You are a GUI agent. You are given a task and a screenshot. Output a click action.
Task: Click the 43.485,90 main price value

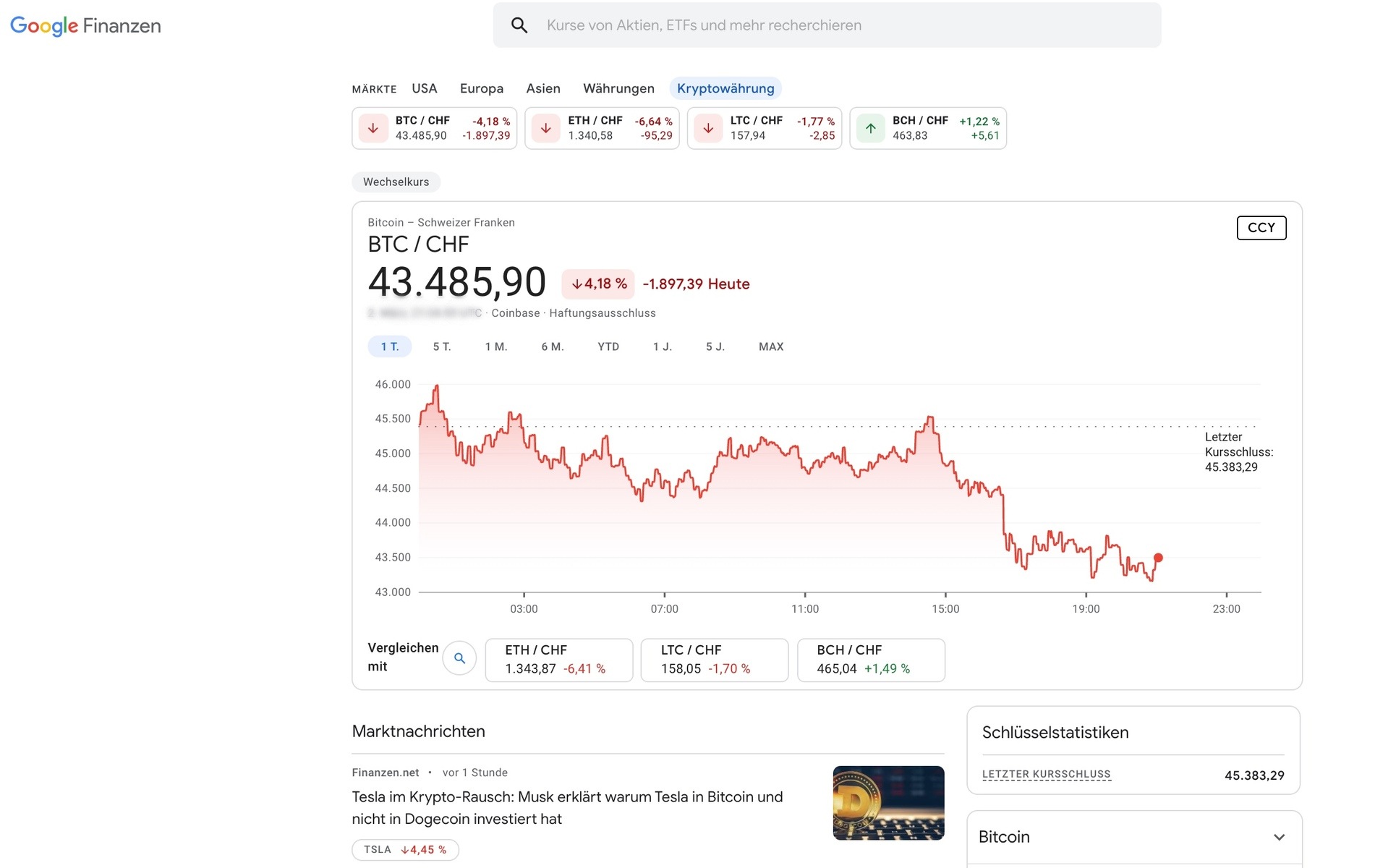pyautogui.click(x=457, y=282)
